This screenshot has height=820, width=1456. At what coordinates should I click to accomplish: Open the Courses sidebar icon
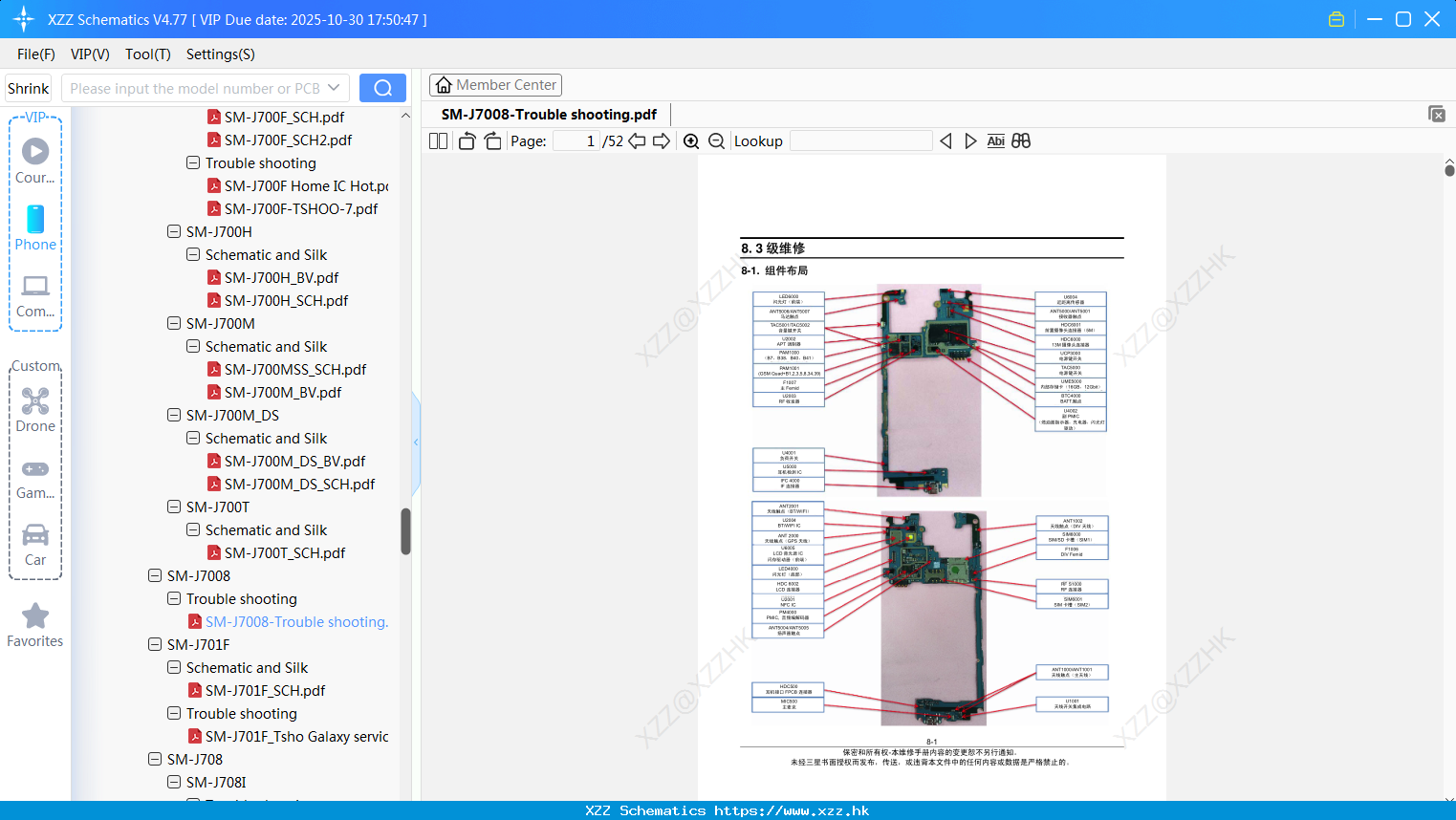[35, 161]
